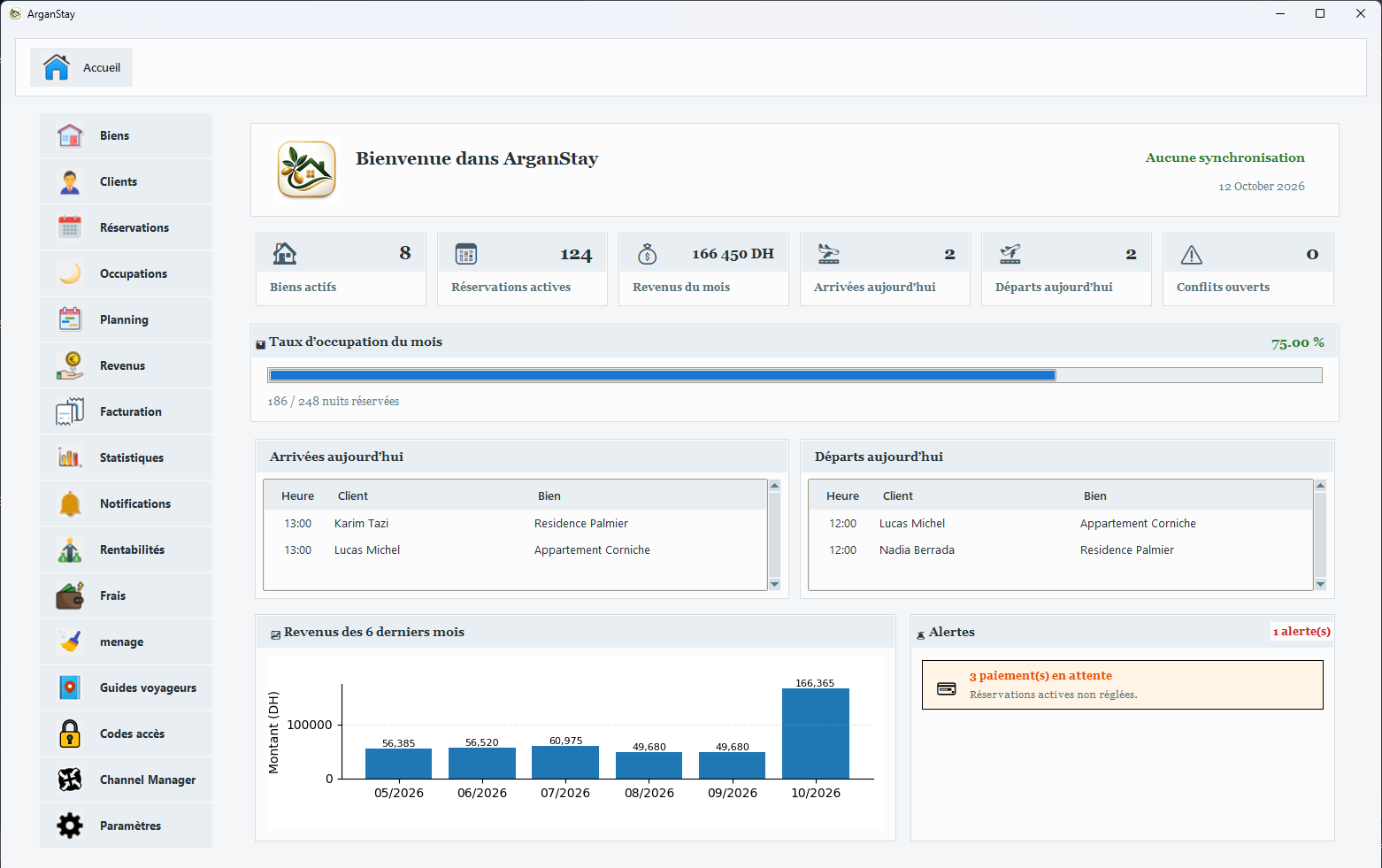Click the Arrivées aujourd'hui plane landing icon
Image resolution: width=1382 pixels, height=868 pixels.
click(829, 254)
